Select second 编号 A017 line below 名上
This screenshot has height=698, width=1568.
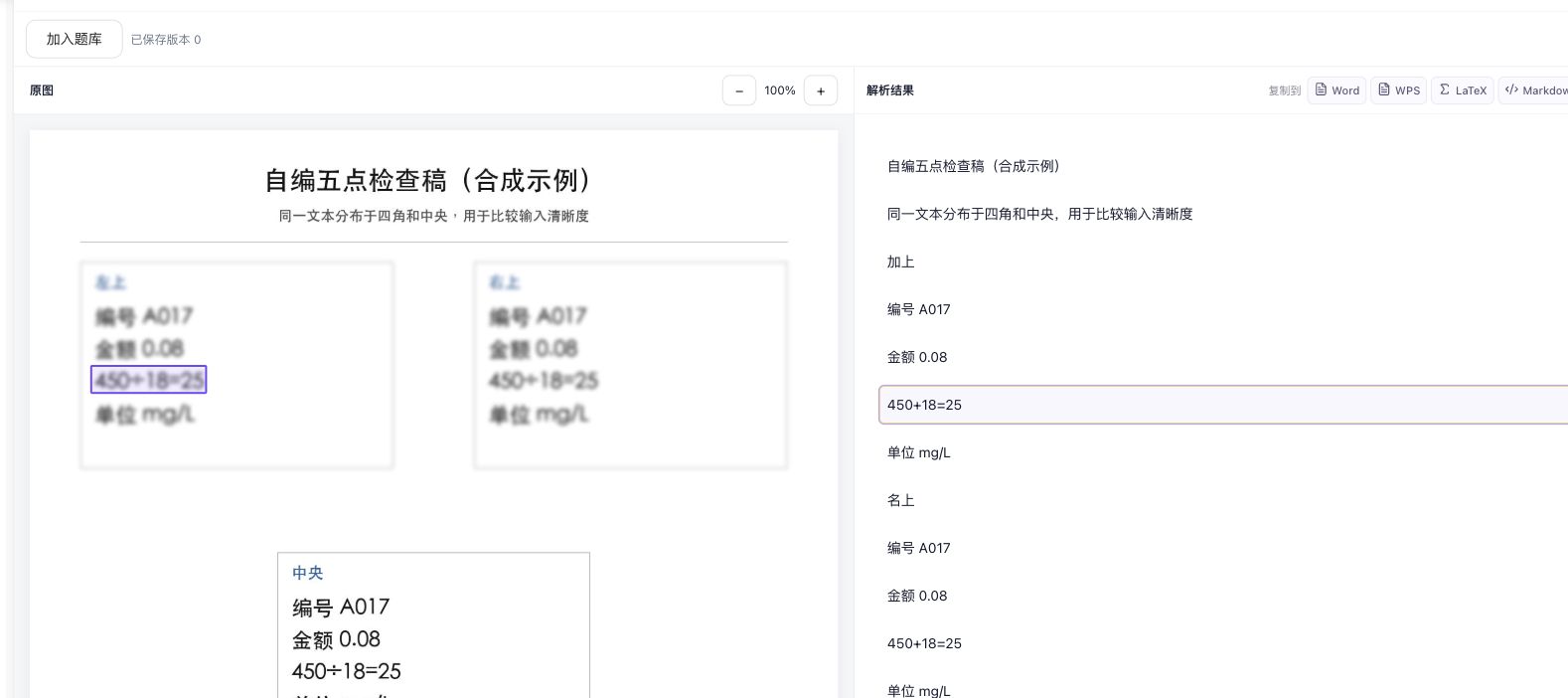[x=918, y=548]
